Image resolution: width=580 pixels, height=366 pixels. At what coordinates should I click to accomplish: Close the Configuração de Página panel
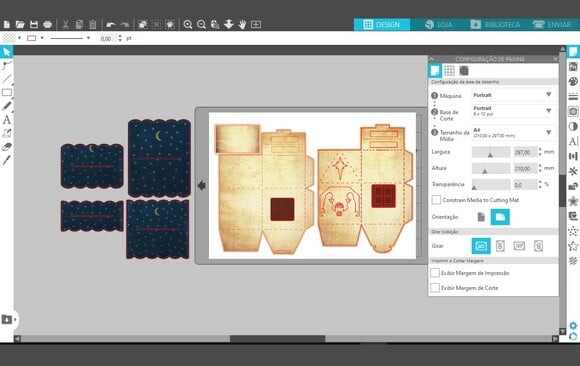[x=555, y=59]
